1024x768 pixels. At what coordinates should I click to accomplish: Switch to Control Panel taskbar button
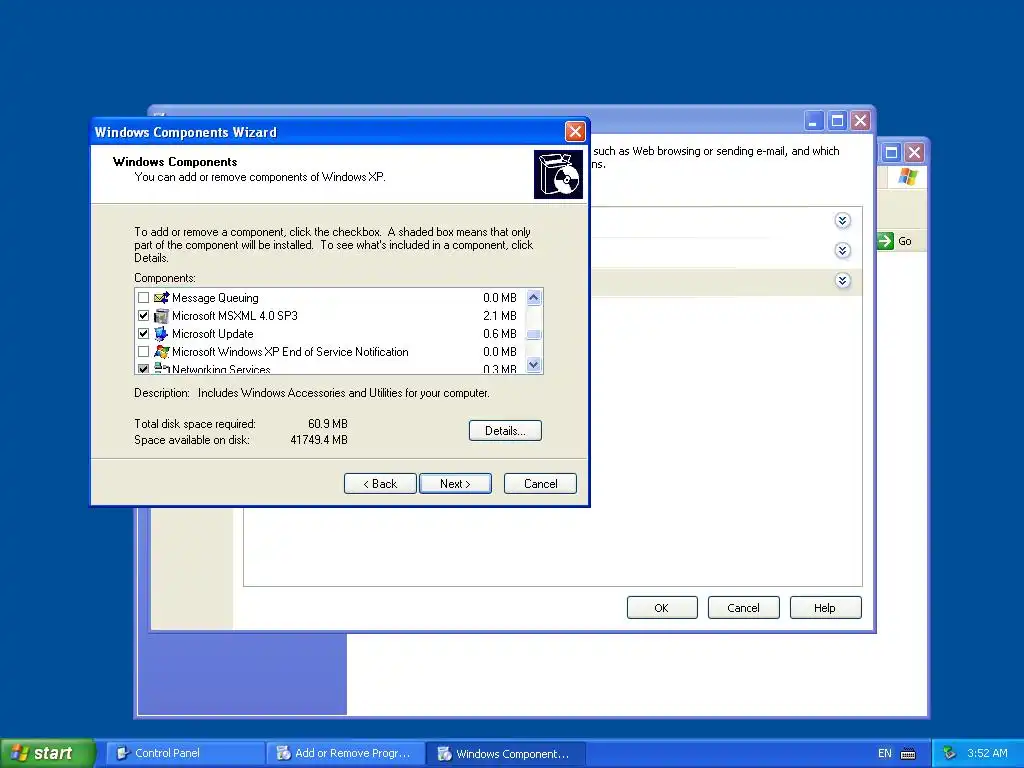click(x=184, y=753)
